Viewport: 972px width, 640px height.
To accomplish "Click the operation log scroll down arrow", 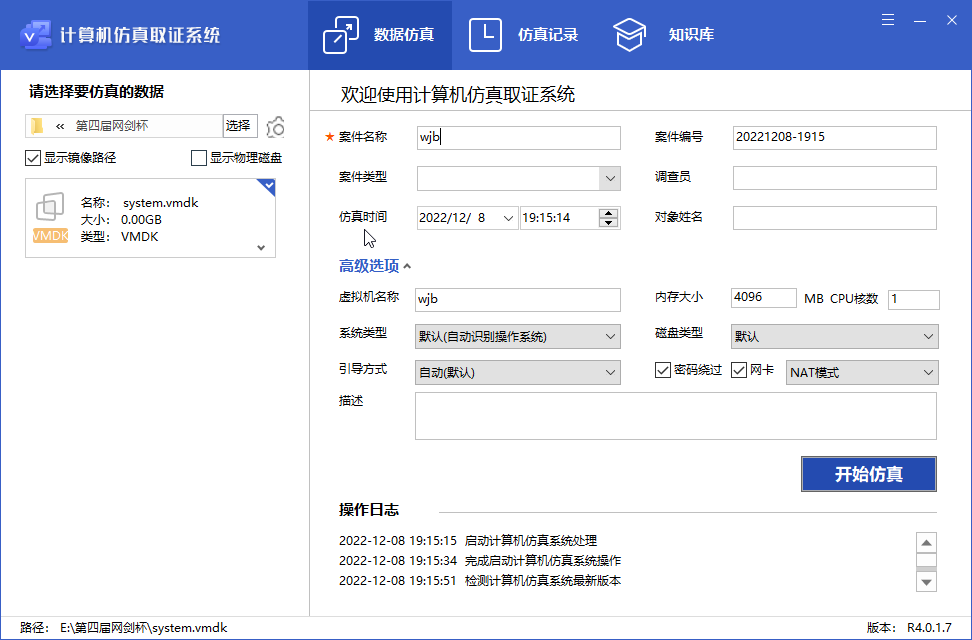I will 926,582.
